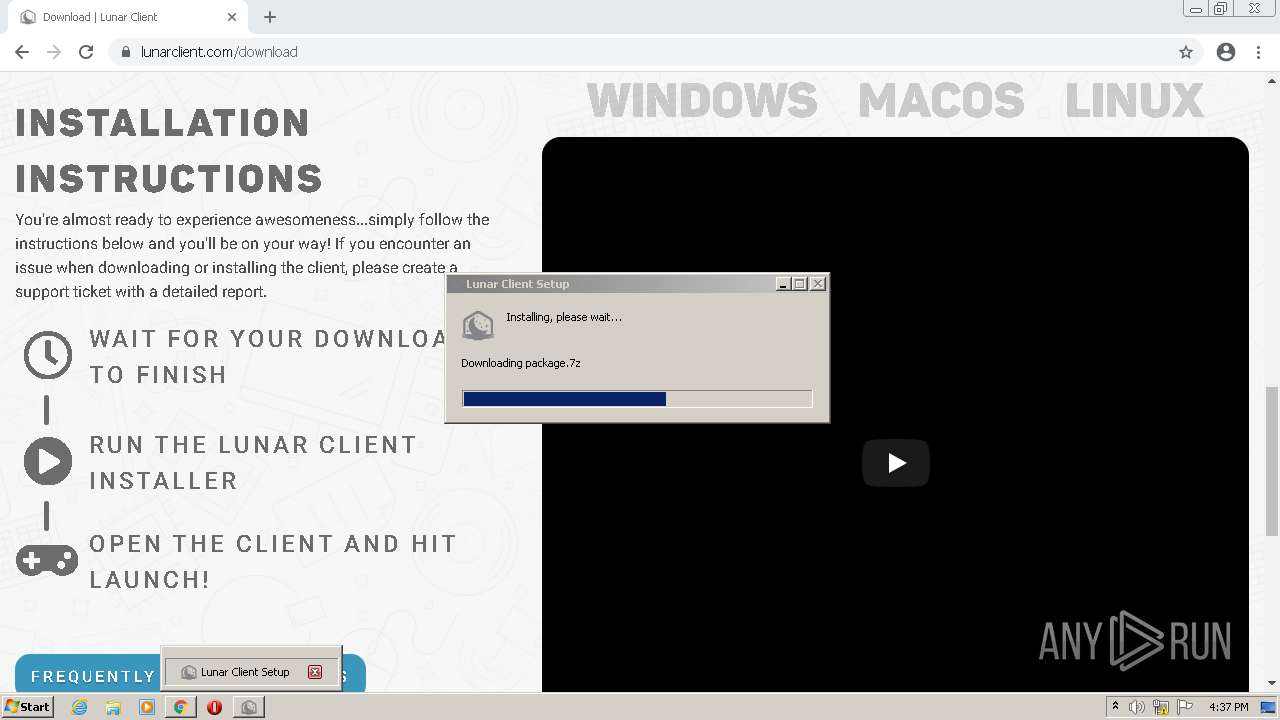Viewport: 1280px width, 720px height.
Task: Click the Installation Instructions heading
Action: pyautogui.click(x=169, y=151)
